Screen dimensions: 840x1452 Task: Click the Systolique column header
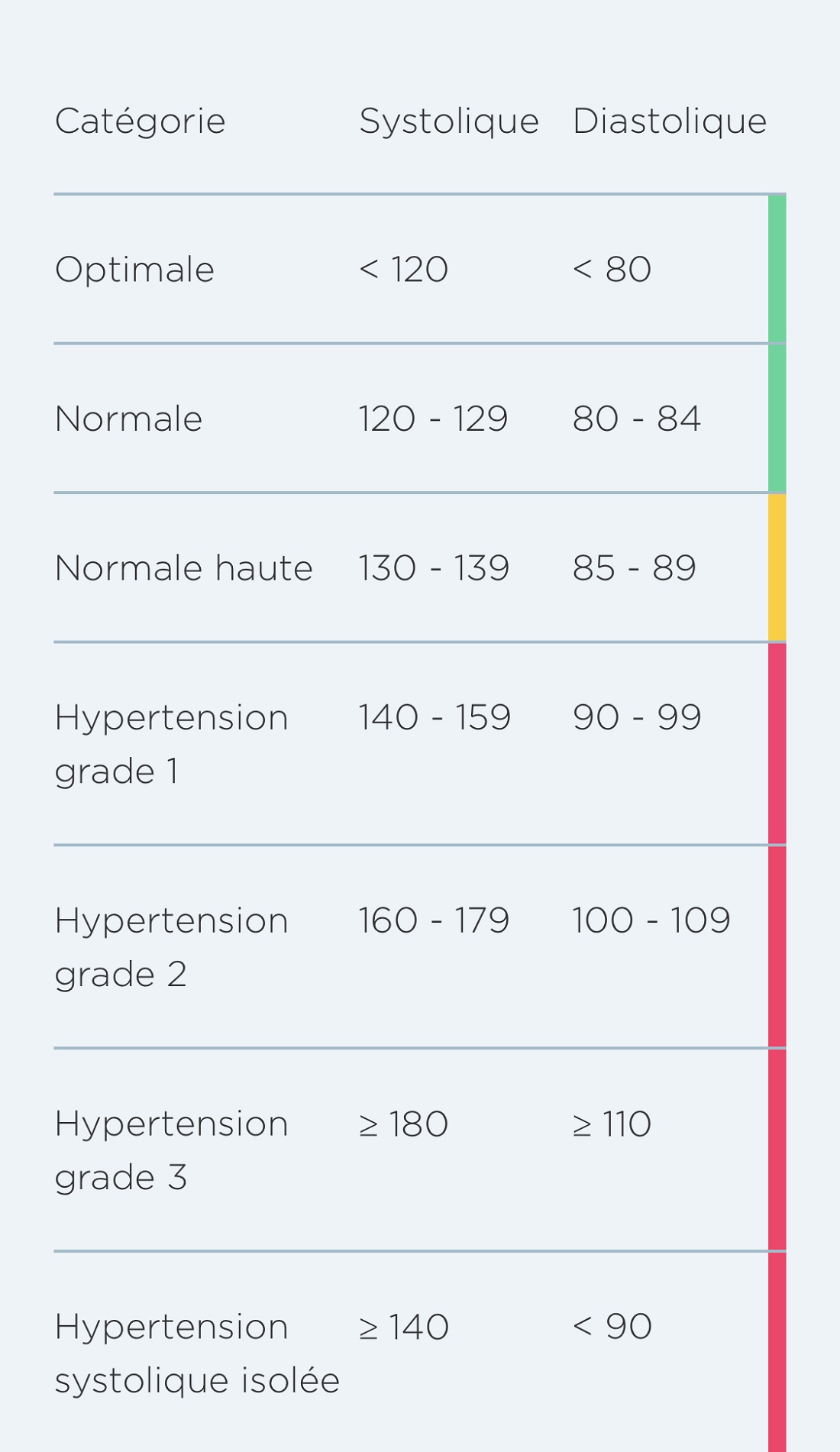[449, 121]
